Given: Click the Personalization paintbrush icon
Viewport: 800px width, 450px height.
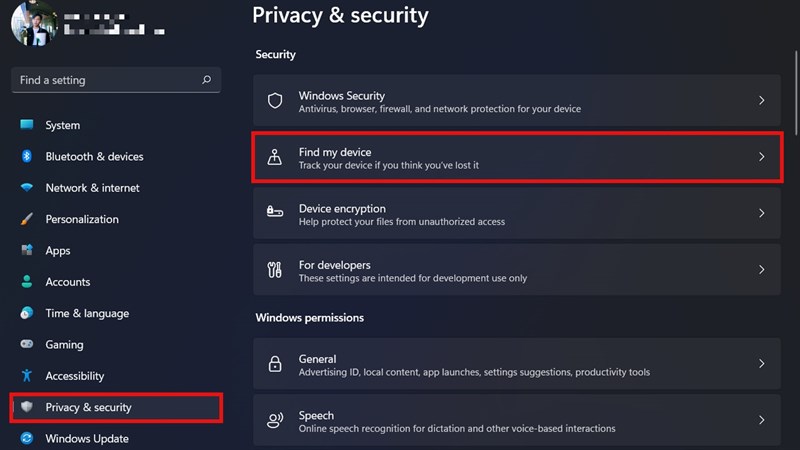Looking at the screenshot, I should pos(27,219).
